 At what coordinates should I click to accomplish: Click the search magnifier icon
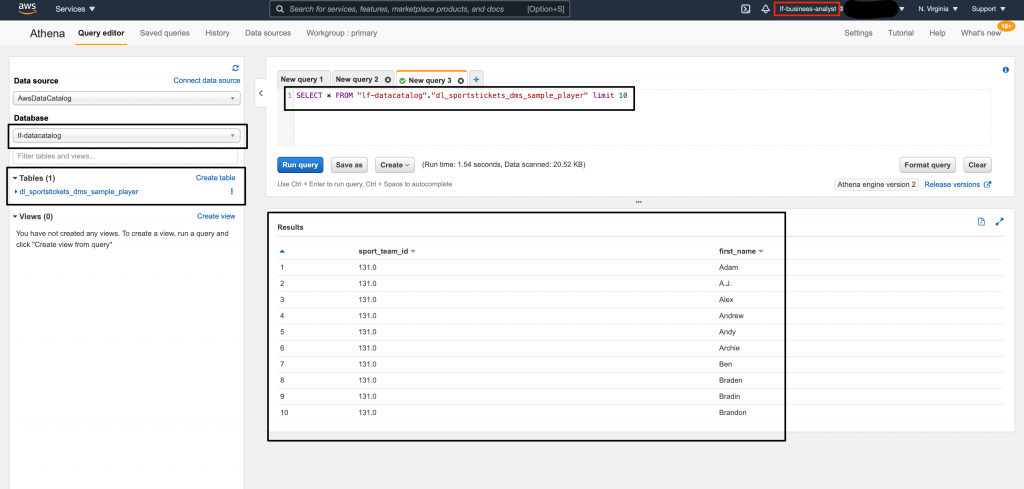(x=280, y=9)
